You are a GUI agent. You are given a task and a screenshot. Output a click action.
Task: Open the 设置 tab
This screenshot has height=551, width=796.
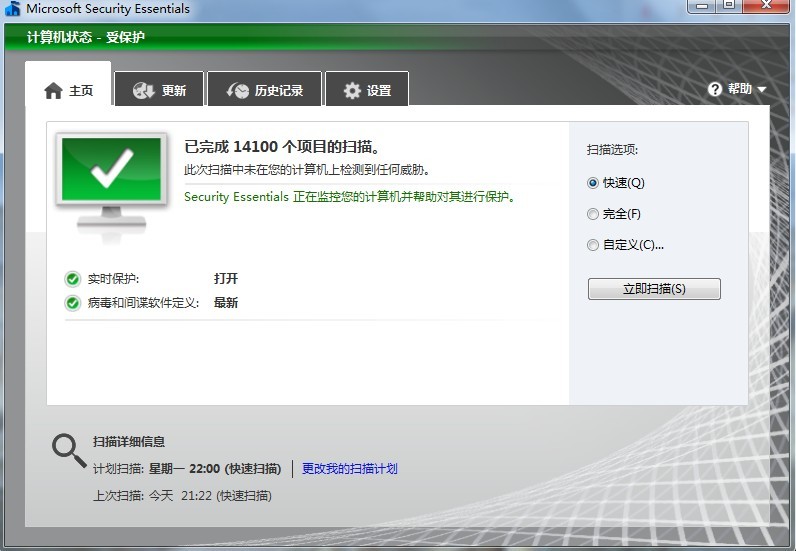pyautogui.click(x=367, y=89)
